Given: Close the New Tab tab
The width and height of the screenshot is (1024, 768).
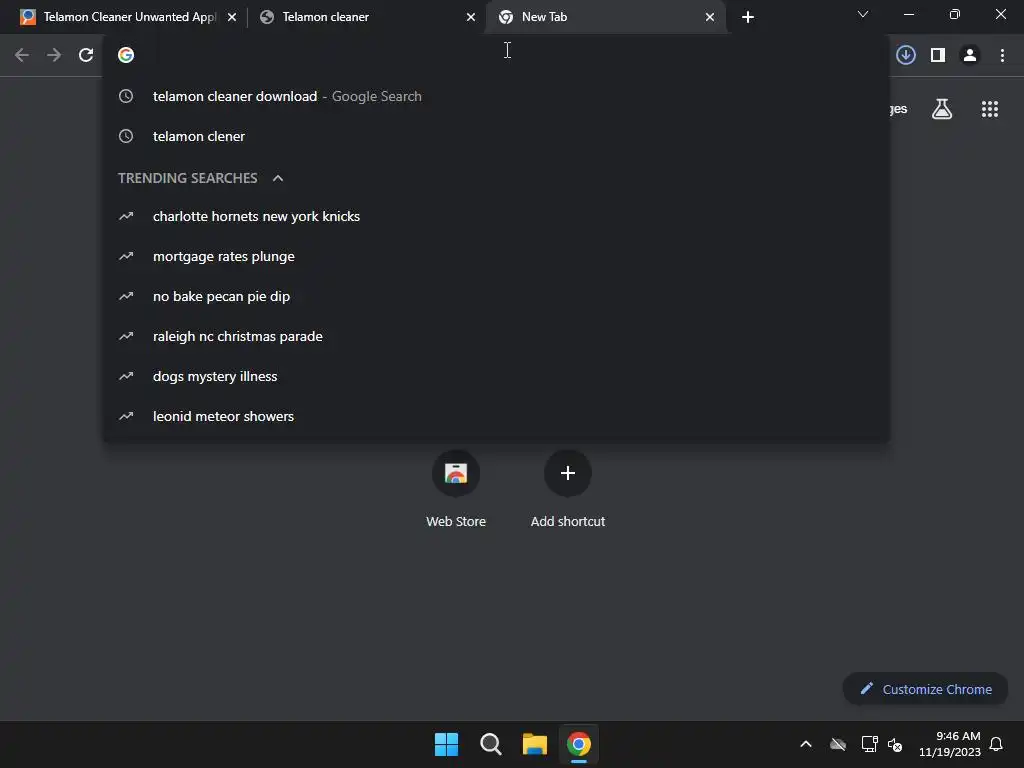Looking at the screenshot, I should click(710, 17).
